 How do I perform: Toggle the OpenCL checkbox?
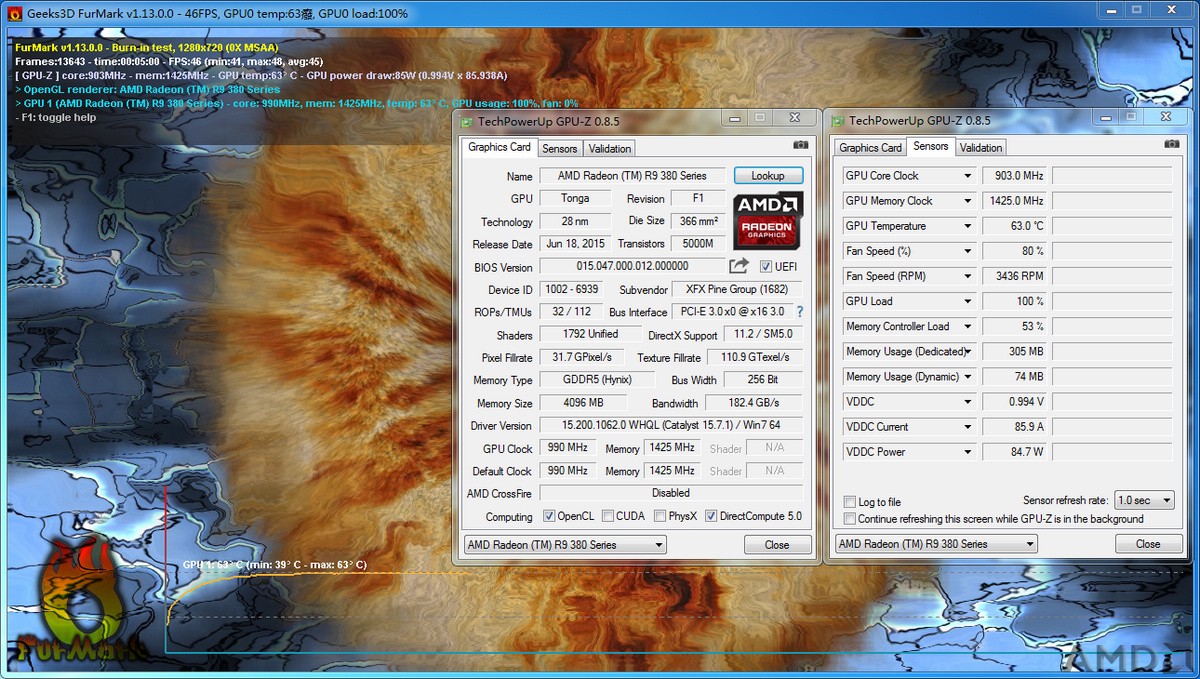click(x=549, y=516)
